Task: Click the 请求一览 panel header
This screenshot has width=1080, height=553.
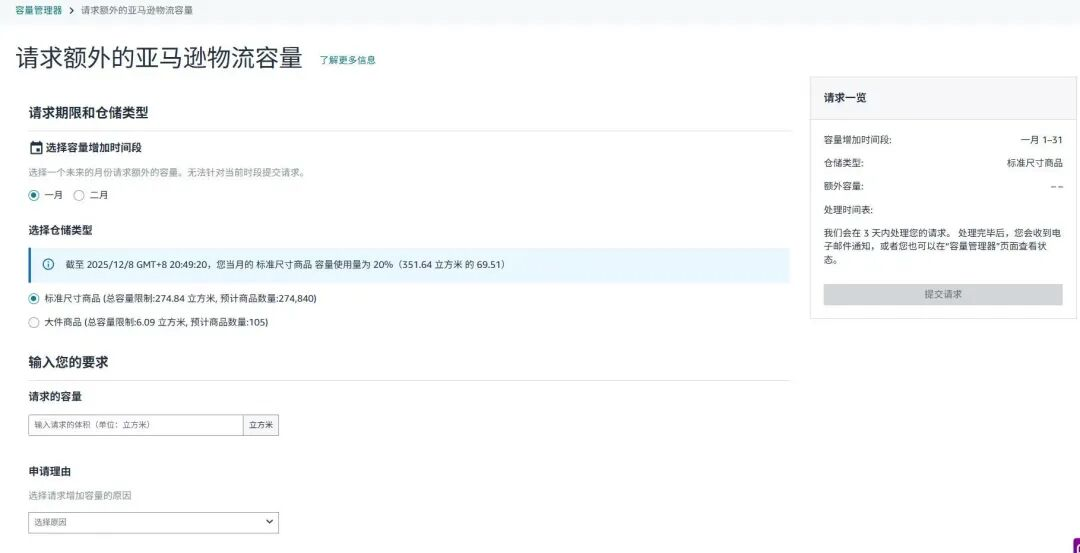Action: point(845,98)
